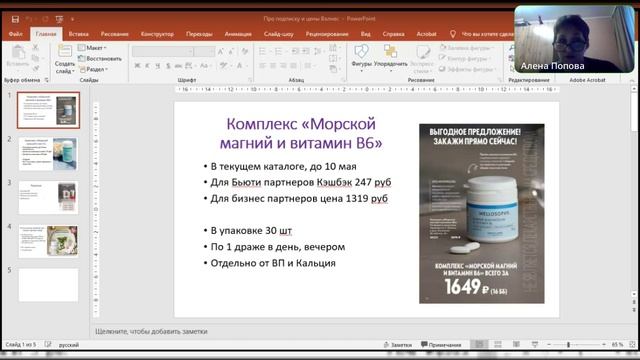The width and height of the screenshot is (640, 360).
Task: Click the Format Painter brush icon
Action: pyautogui.click(x=36, y=69)
